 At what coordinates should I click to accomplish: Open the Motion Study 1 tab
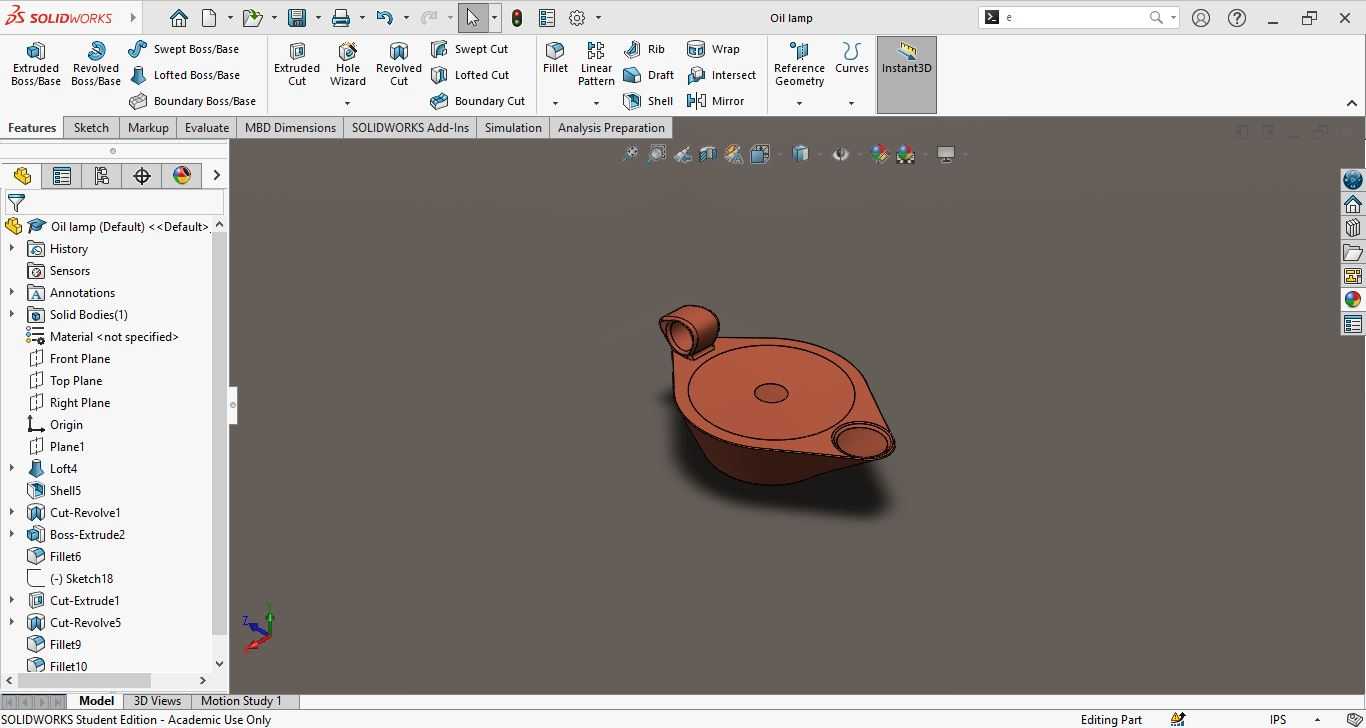[x=241, y=701]
